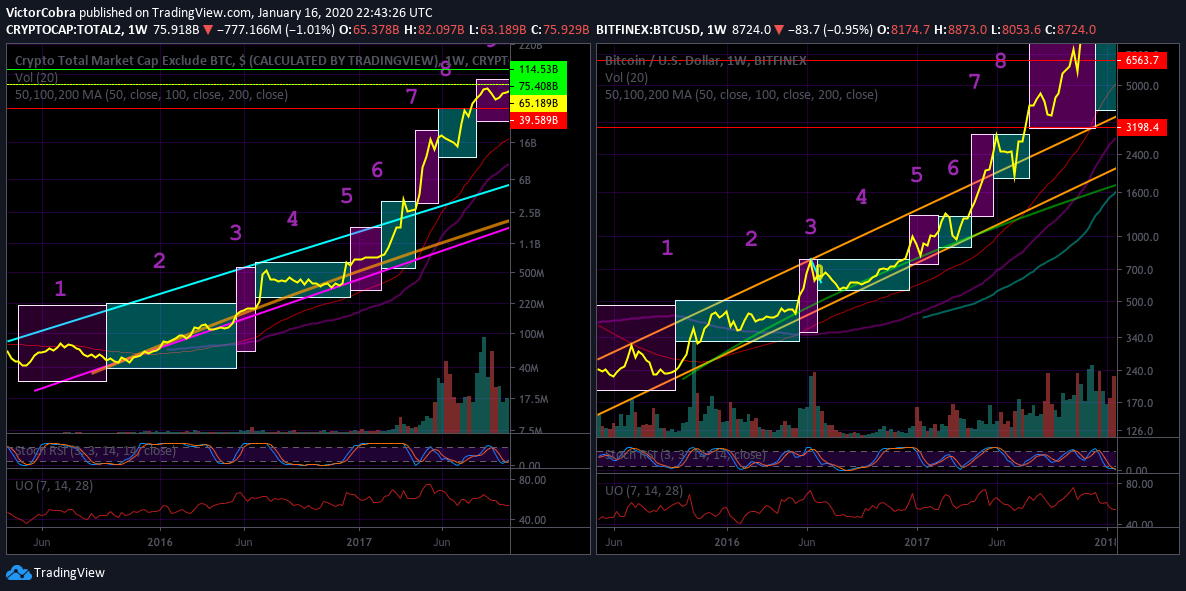Image resolution: width=1186 pixels, height=591 pixels.
Task: Click the 16B price axis label
Action: [x=526, y=142]
